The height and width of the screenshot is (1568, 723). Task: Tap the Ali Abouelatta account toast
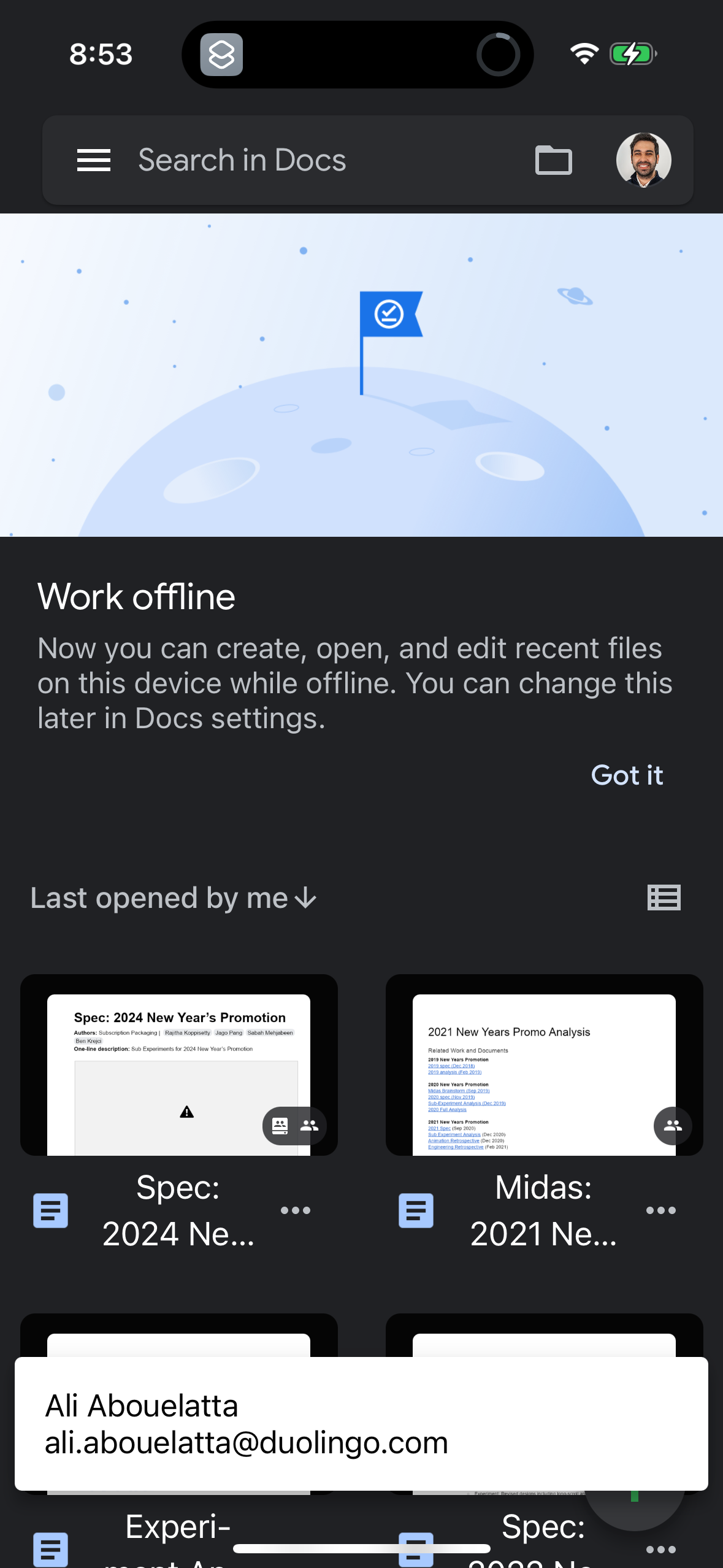[x=361, y=1424]
